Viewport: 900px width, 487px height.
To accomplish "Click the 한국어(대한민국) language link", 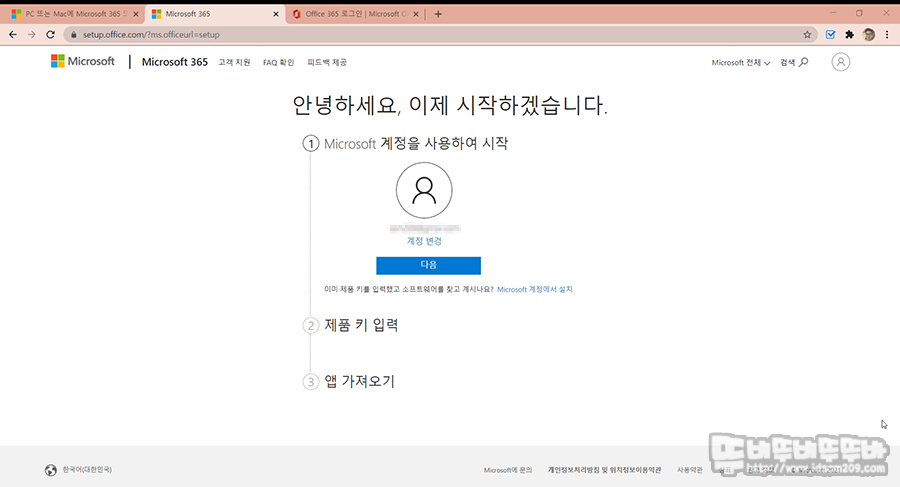I will pyautogui.click(x=87, y=469).
